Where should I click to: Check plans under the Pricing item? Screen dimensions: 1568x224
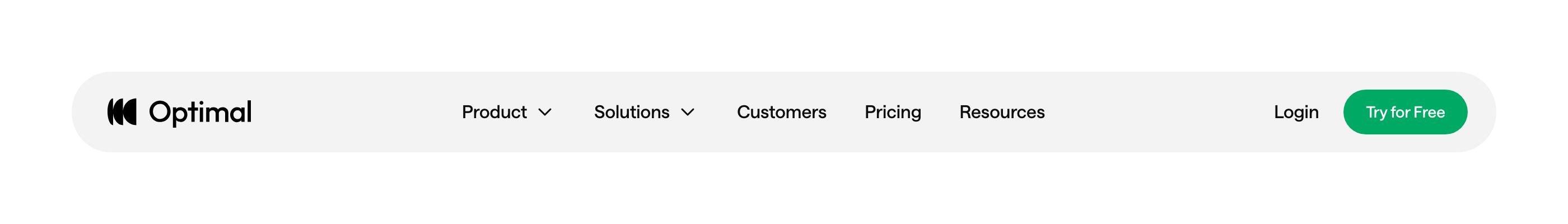click(892, 112)
